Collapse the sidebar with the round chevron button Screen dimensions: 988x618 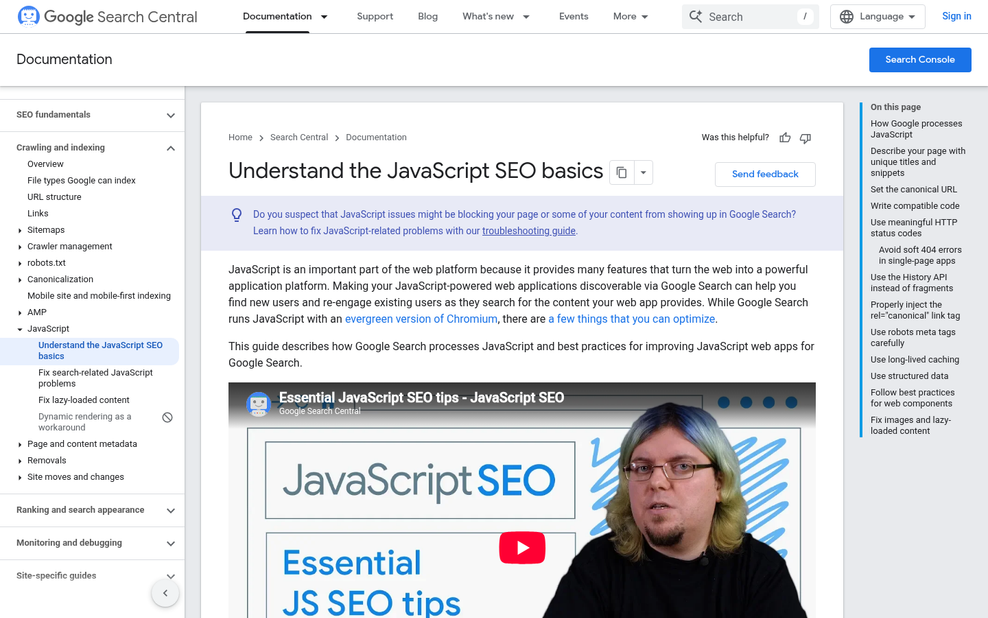pyautogui.click(x=165, y=593)
